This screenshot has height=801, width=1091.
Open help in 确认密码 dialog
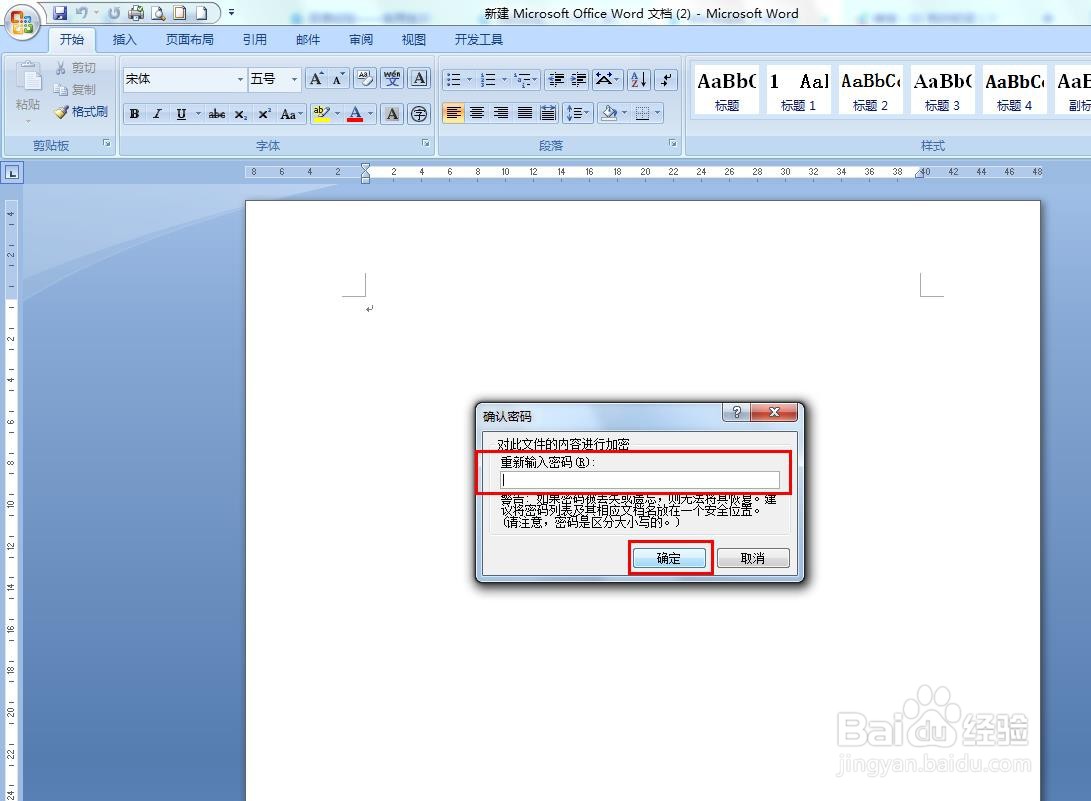coord(737,412)
